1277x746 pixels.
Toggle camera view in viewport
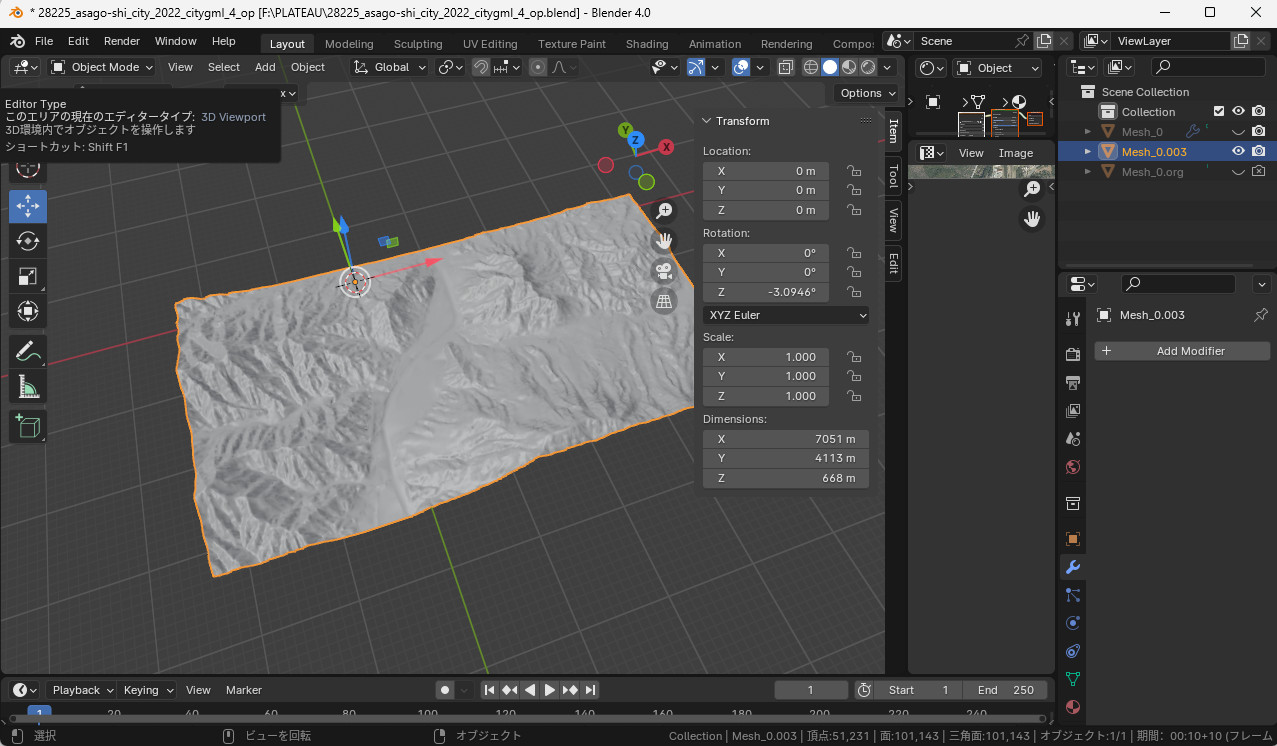664,270
